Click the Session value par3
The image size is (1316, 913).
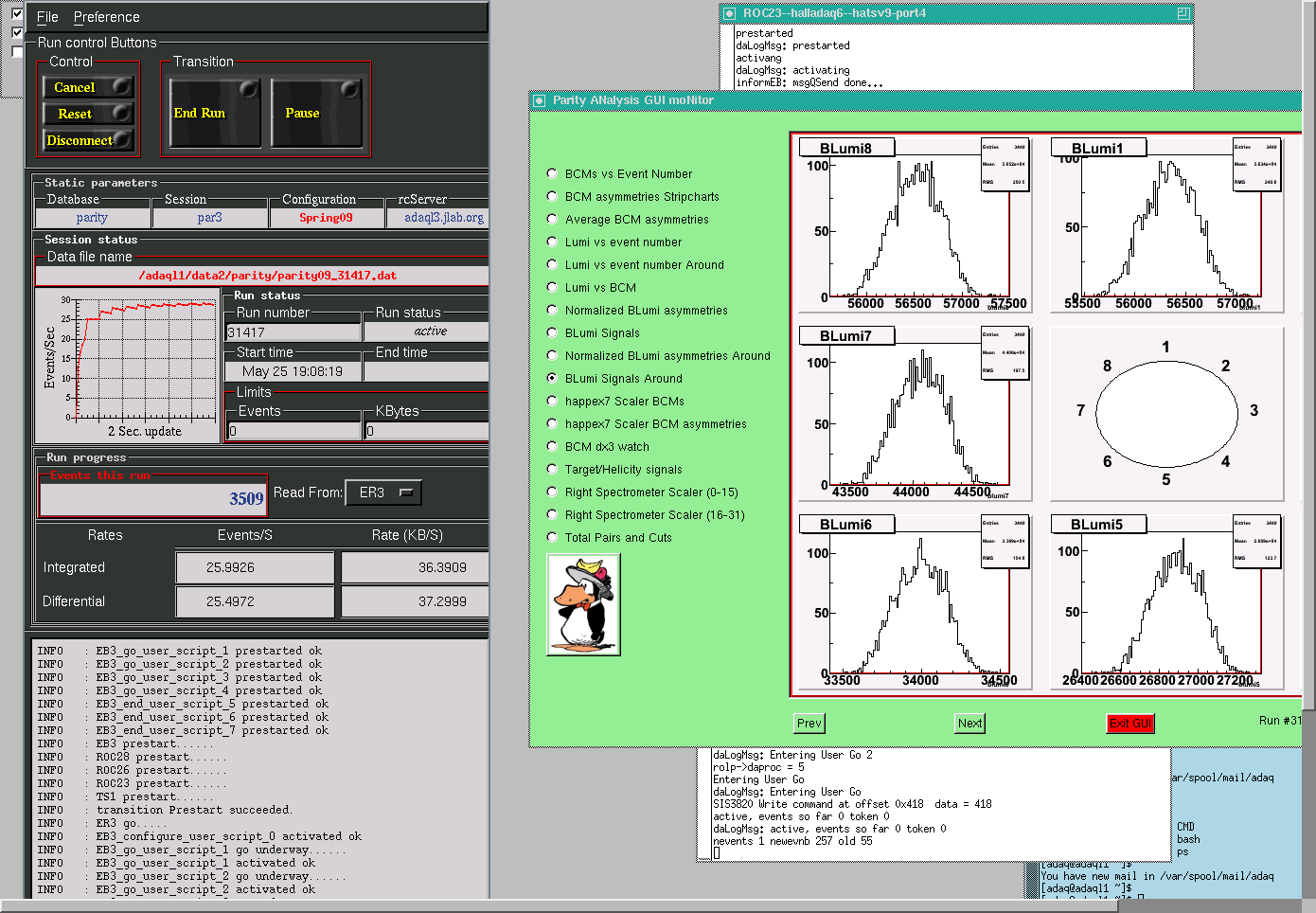click(x=210, y=218)
